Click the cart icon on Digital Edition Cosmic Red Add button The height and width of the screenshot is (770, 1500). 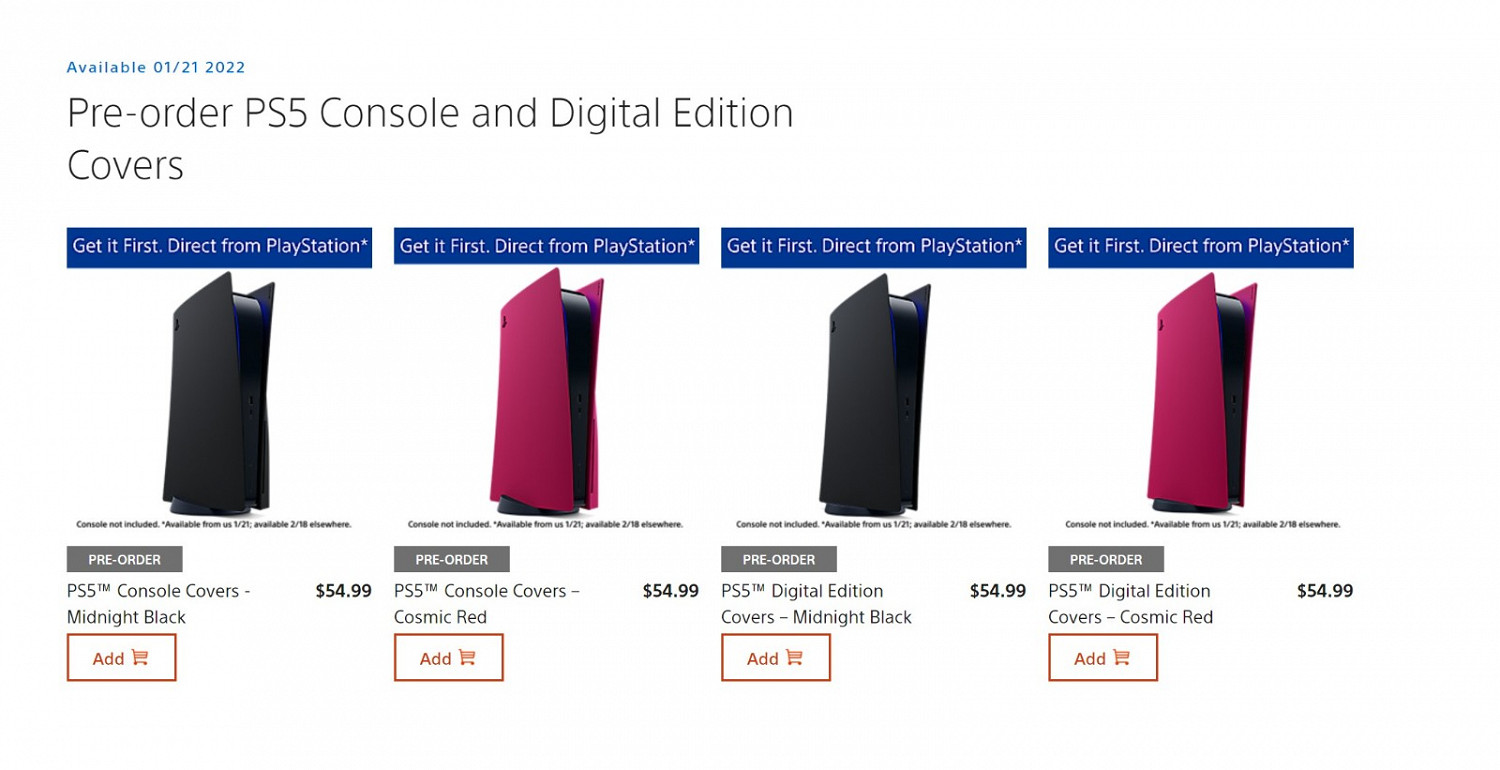point(1122,658)
